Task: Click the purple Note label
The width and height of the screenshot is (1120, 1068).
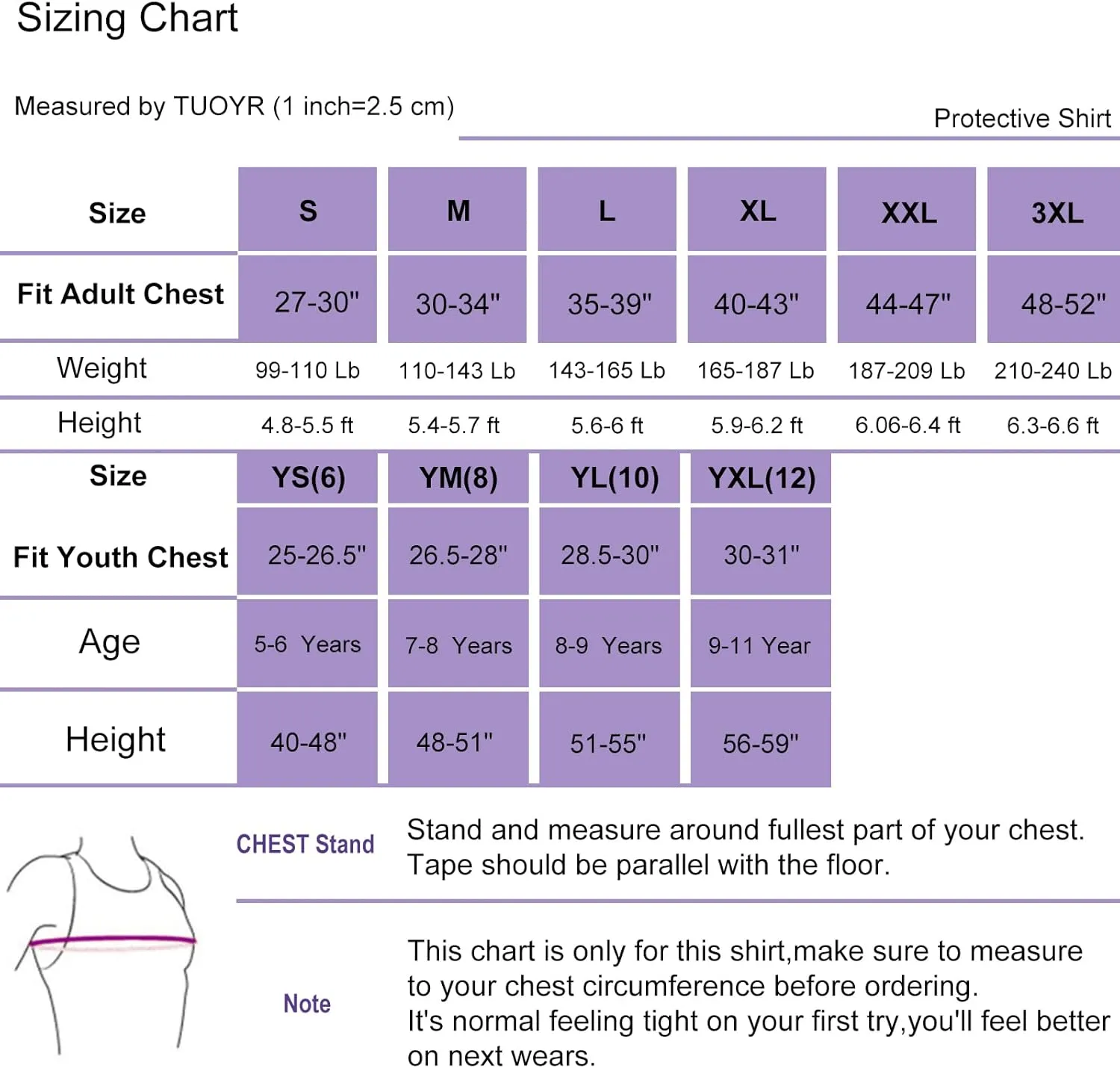Action: coord(307,1004)
